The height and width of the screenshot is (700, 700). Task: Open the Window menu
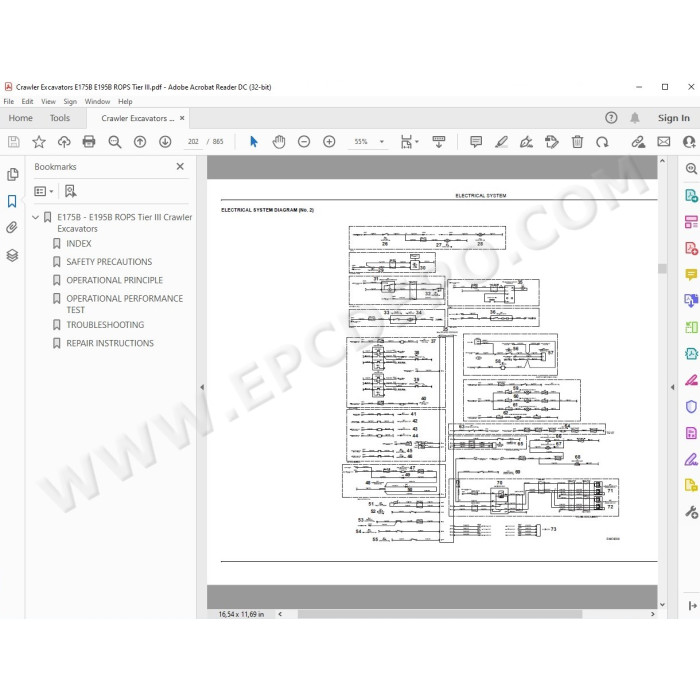[x=97, y=102]
